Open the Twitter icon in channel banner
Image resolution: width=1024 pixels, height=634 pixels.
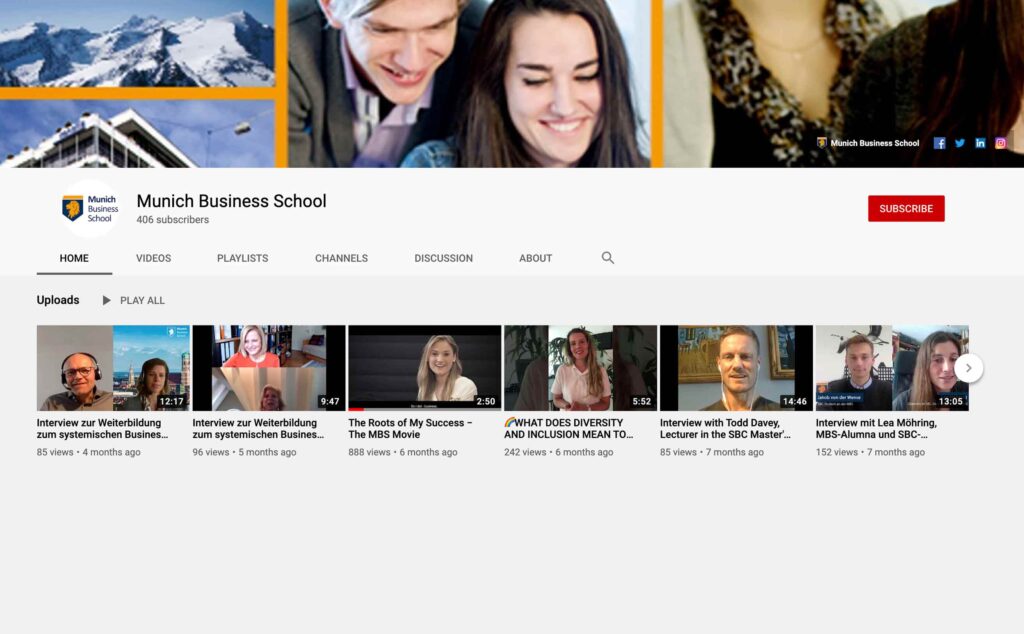[960, 143]
